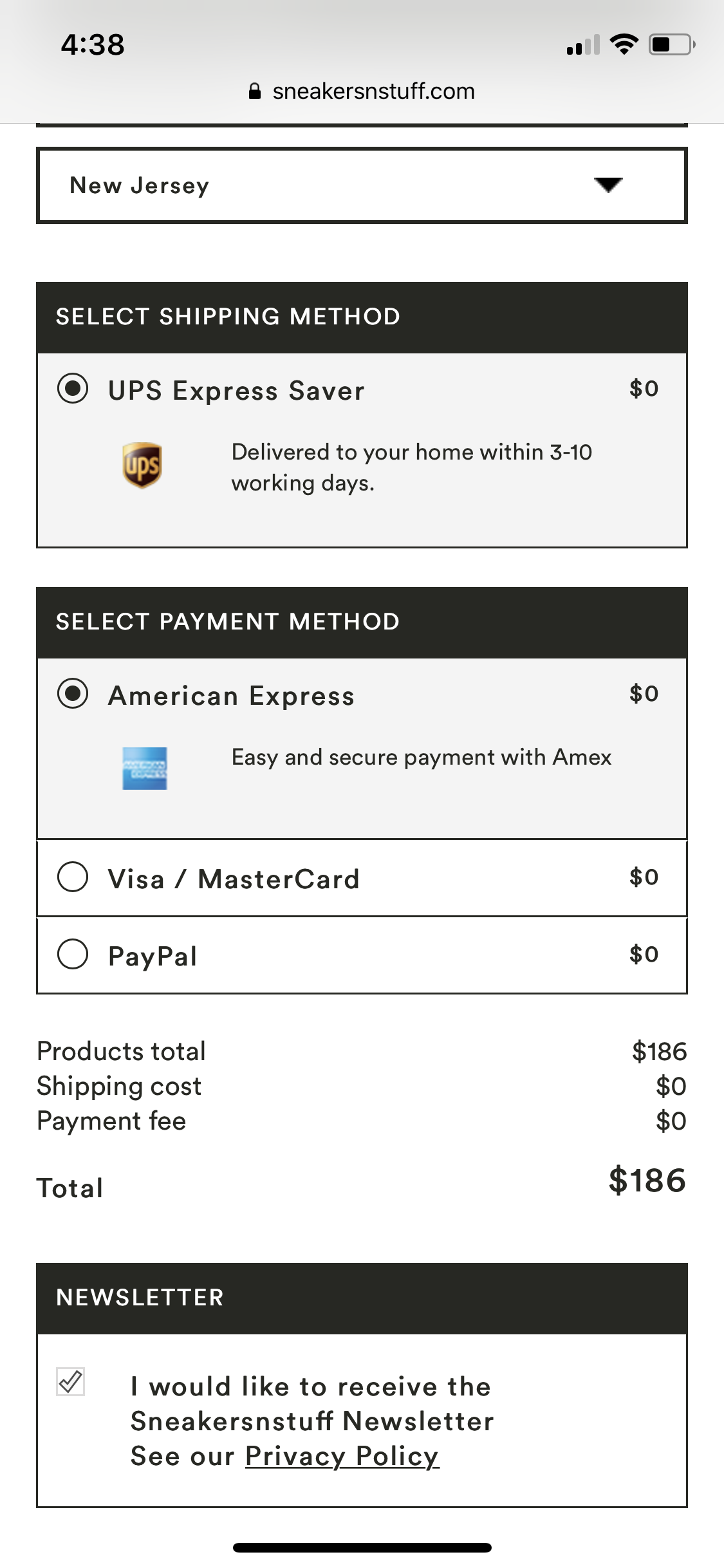This screenshot has width=724, height=1568.
Task: Tap the American Express card logo
Action: pyautogui.click(x=145, y=768)
